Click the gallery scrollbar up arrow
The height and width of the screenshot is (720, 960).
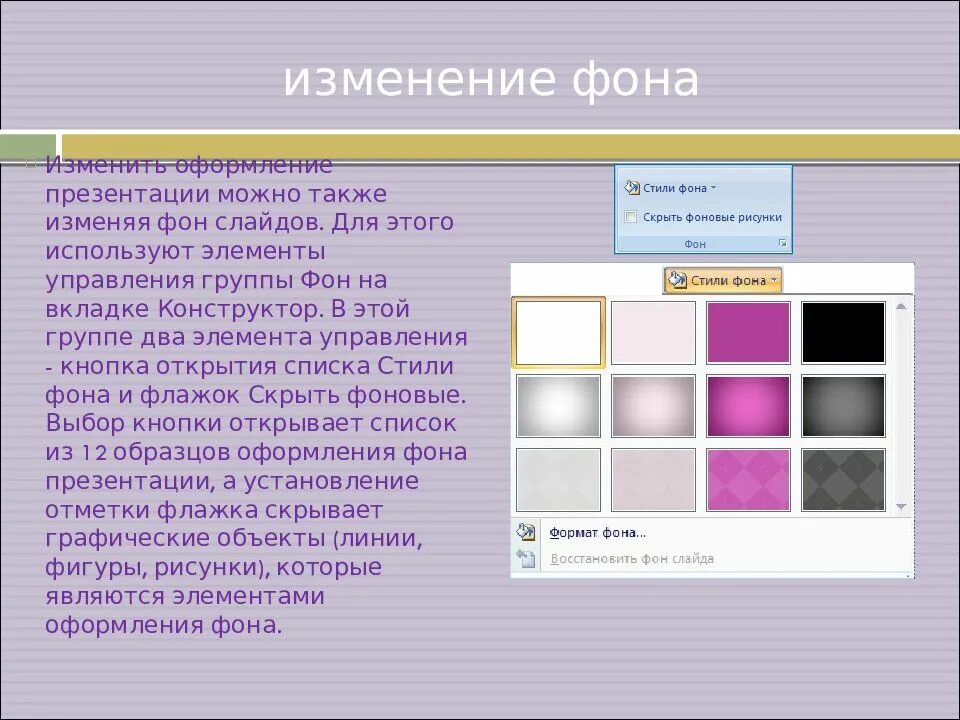click(x=901, y=306)
